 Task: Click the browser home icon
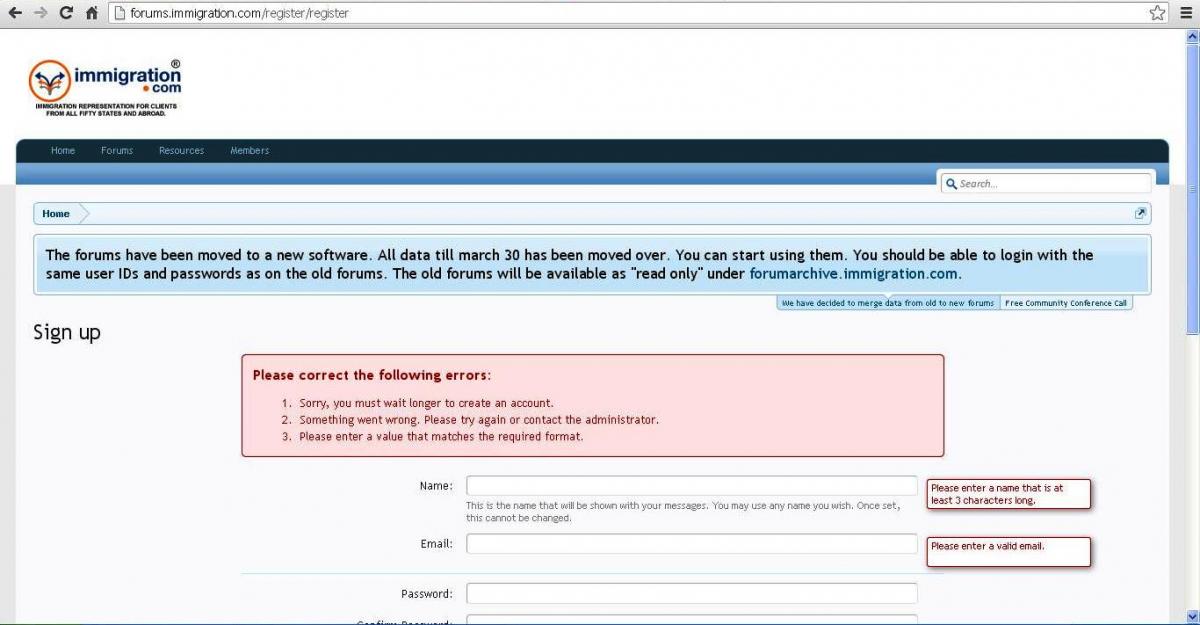[x=92, y=13]
